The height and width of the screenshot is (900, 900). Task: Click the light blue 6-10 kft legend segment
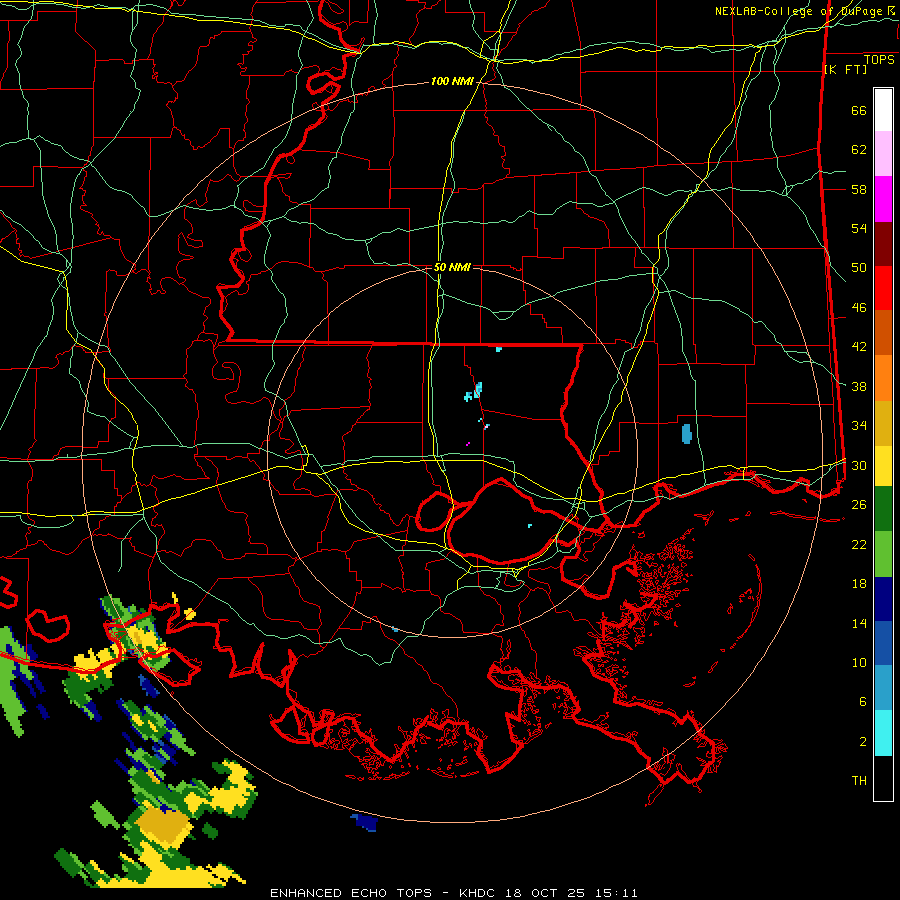(883, 688)
